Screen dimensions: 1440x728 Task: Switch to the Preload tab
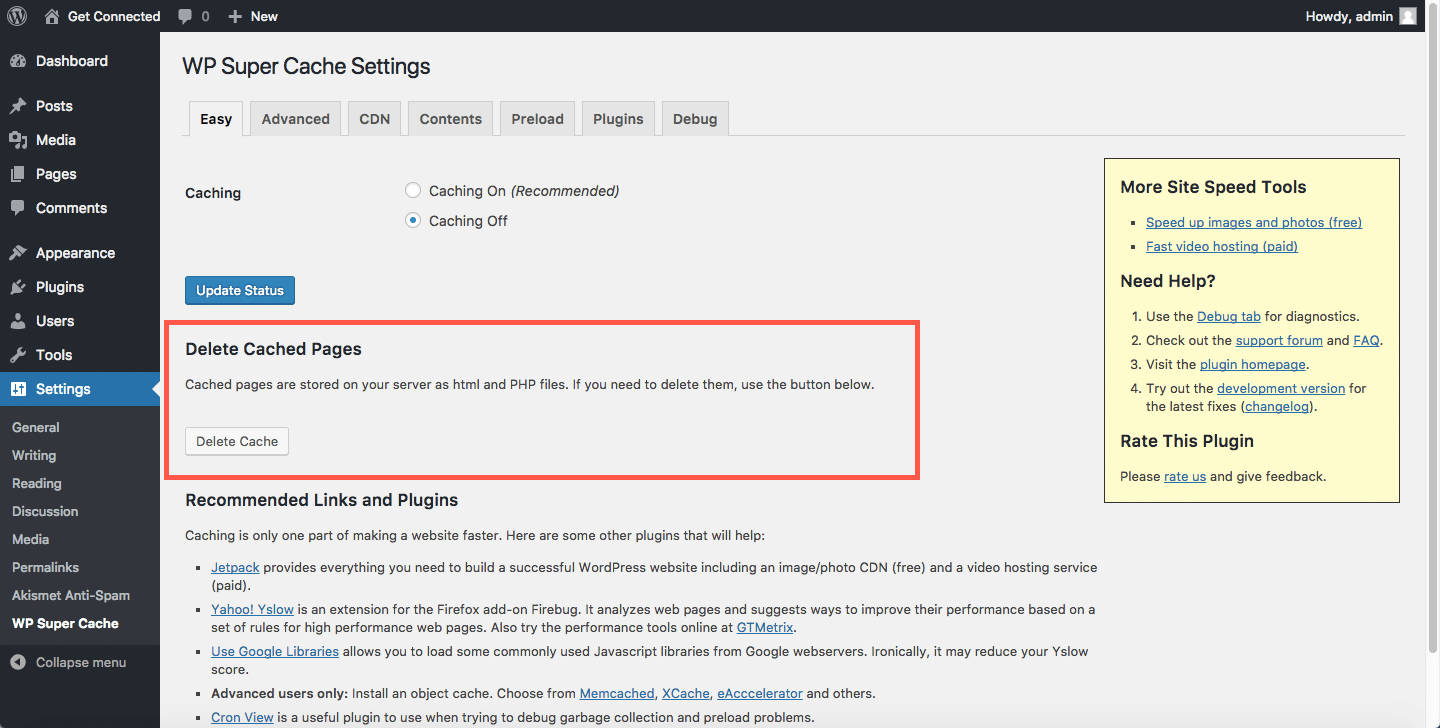[537, 119]
